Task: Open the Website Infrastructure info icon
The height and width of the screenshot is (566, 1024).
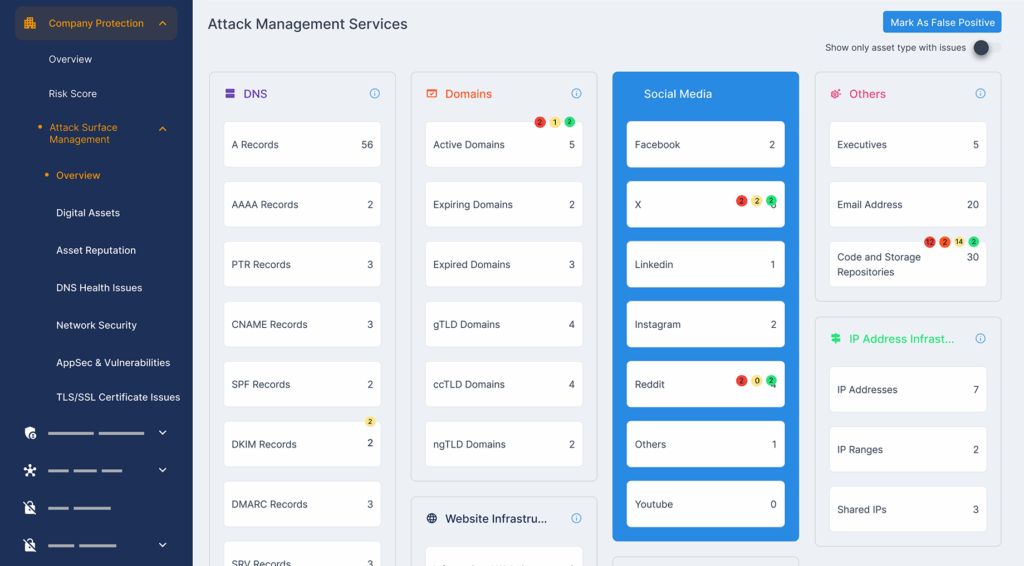Action: pos(576,518)
